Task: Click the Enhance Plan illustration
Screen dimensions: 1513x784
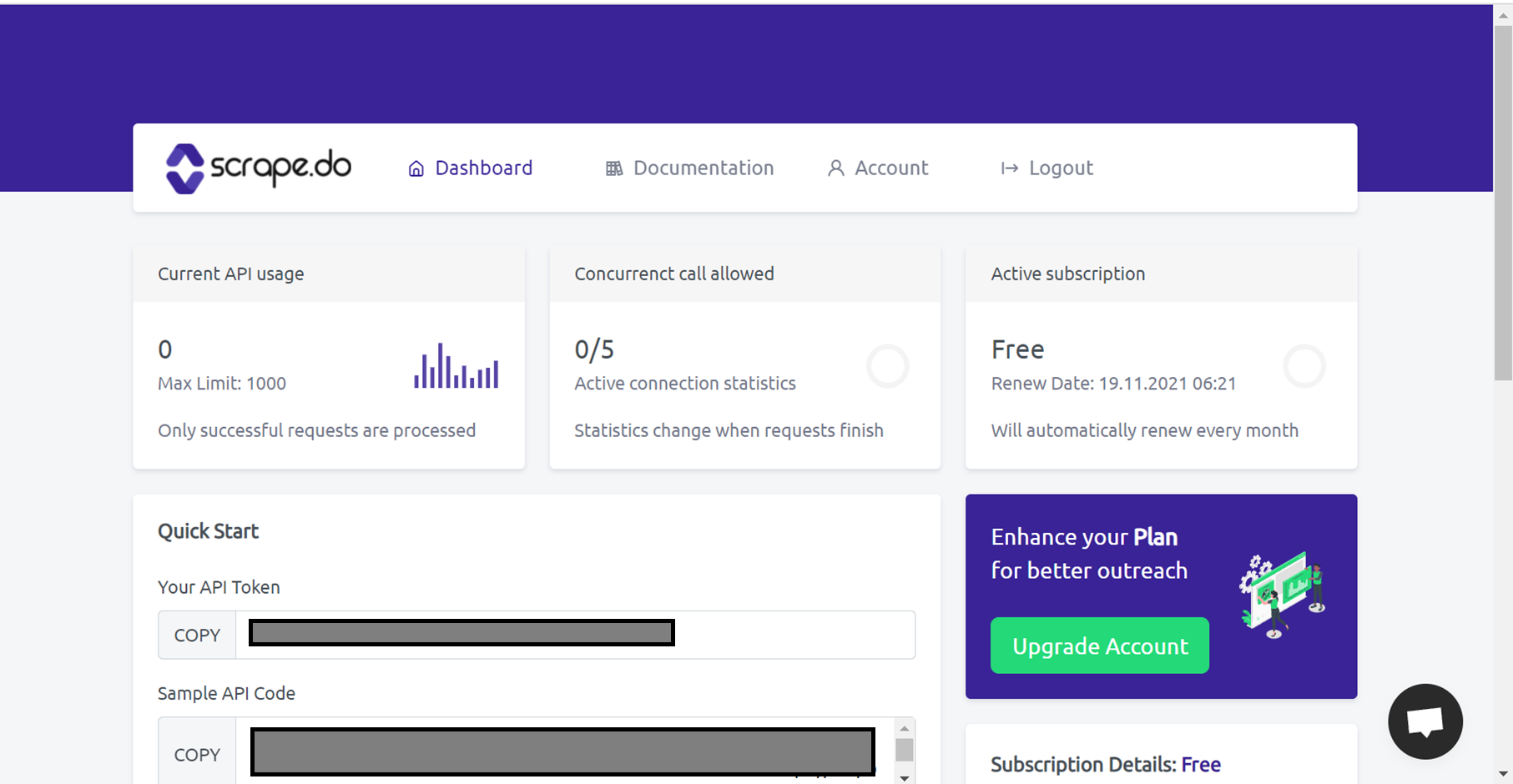Action: pyautogui.click(x=1283, y=595)
